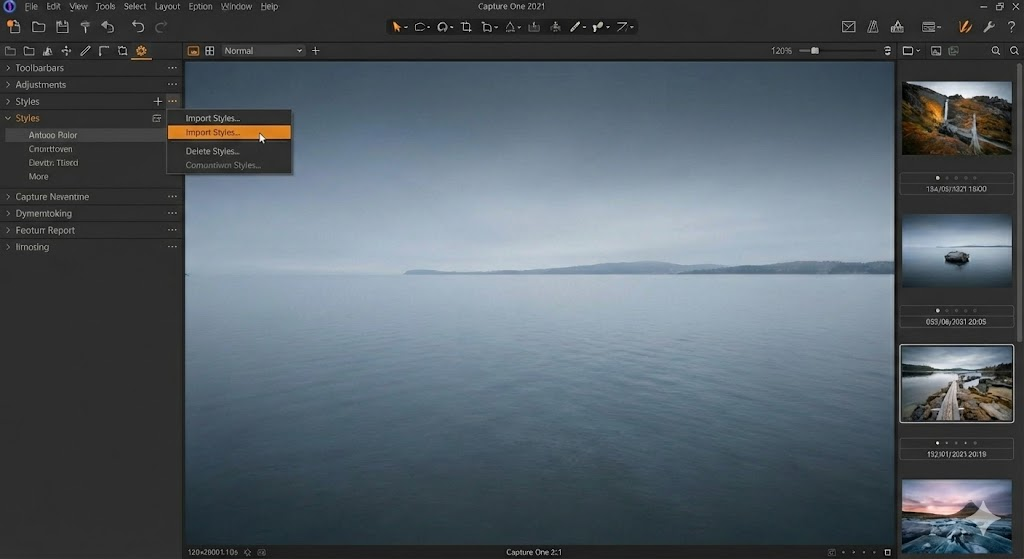The height and width of the screenshot is (559, 1024).
Task: Toggle multi-image grid viewer mode
Action: (x=210, y=50)
